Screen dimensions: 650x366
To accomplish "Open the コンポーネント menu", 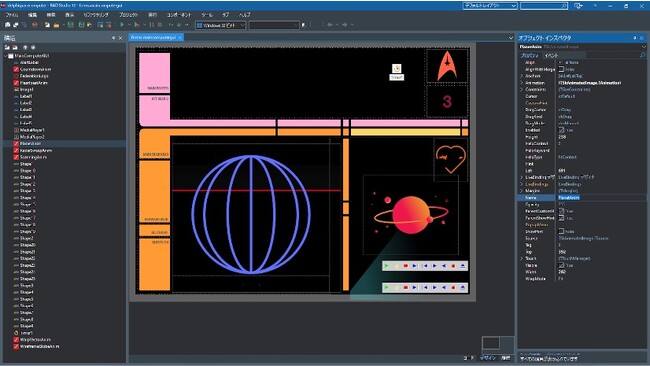I will [x=179, y=15].
